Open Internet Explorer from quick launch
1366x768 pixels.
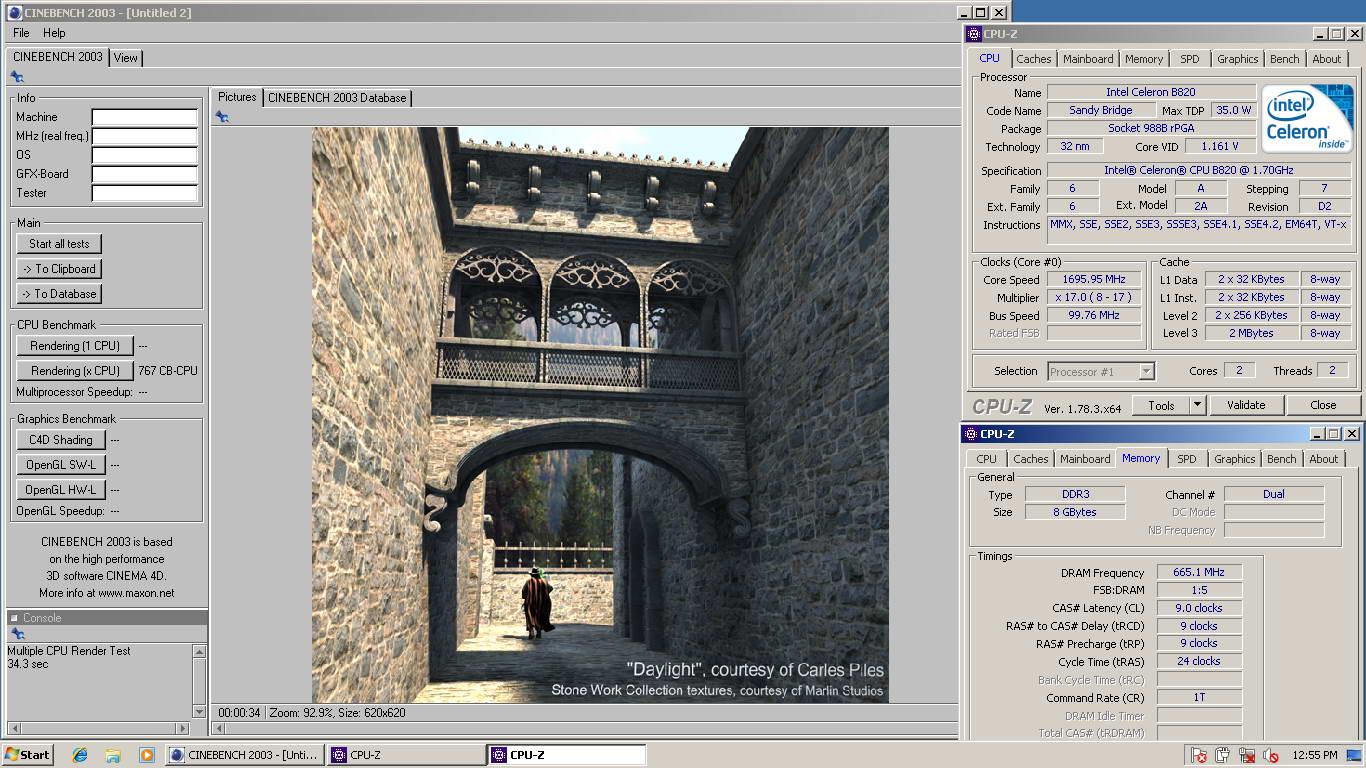(80, 755)
